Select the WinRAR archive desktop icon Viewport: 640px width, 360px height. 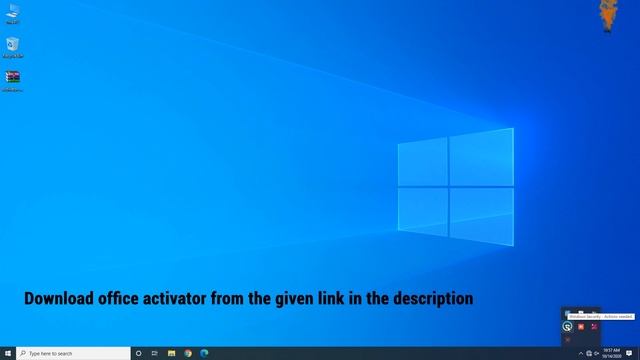13,81
